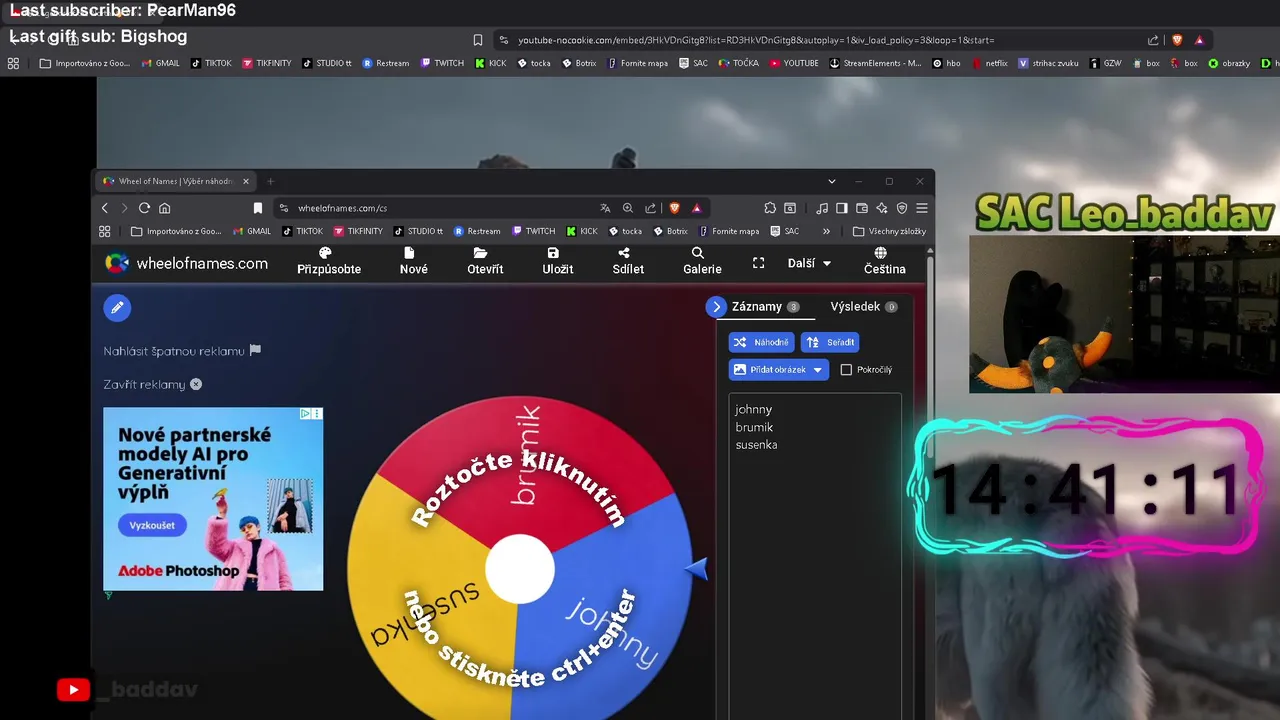Open media control music-note icon

[822, 208]
